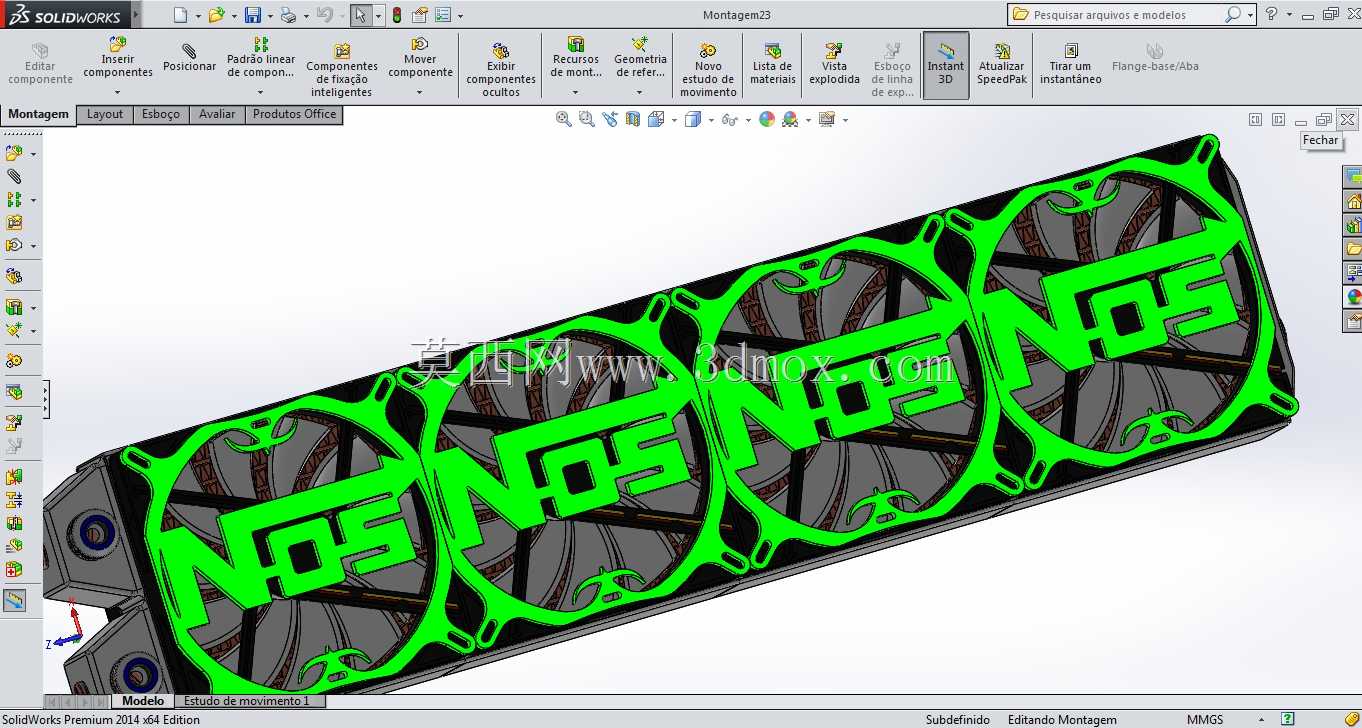This screenshot has width=1362, height=728.
Task: Expand the Inserir componentes dropdown arrow
Action: pyautogui.click(x=118, y=93)
